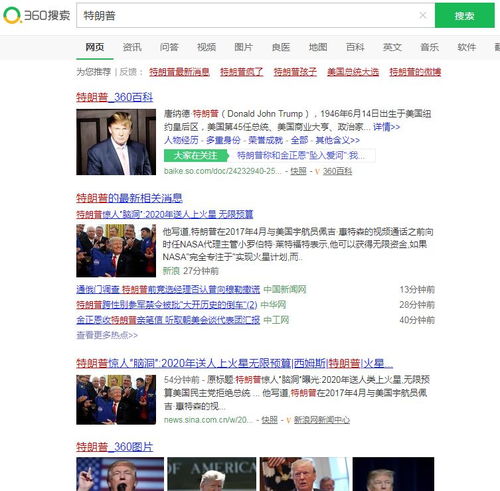Click the NASA group photo news thumbnail

point(116,251)
